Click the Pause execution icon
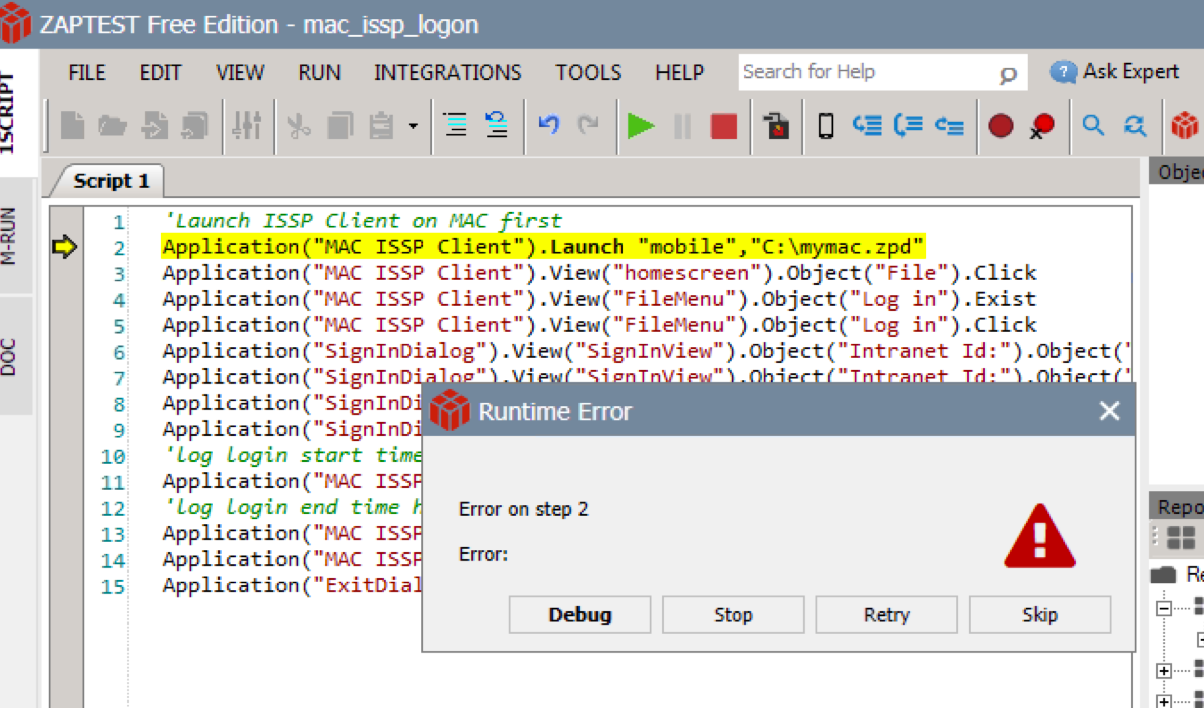 pos(682,126)
